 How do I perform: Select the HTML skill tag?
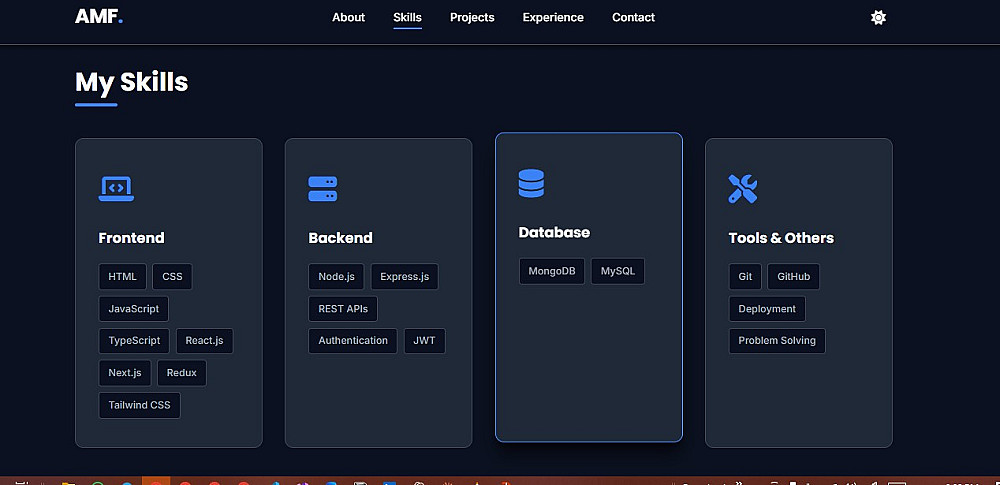pos(122,276)
